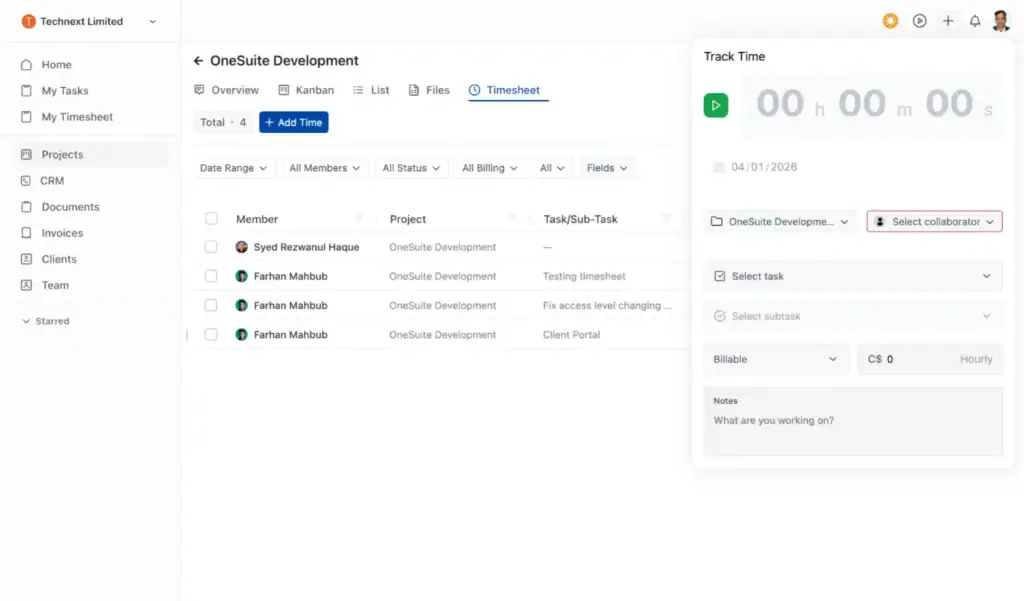Open the rewards sun icon in the header
The width and height of the screenshot is (1024, 601).
[890, 20]
